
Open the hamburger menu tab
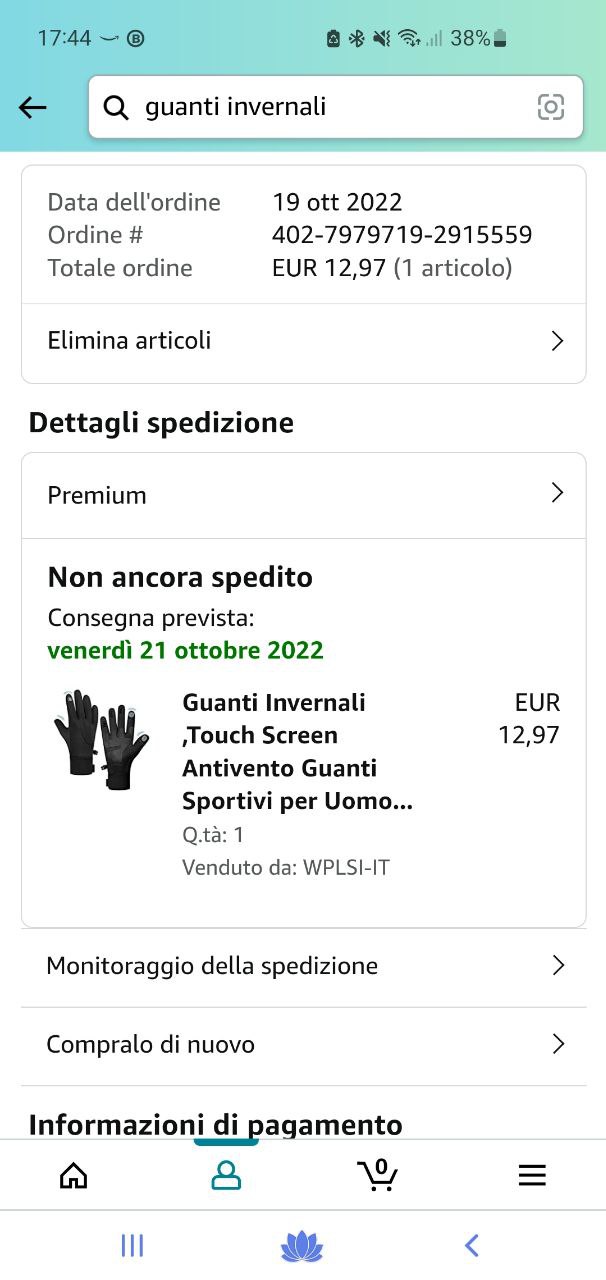[532, 1175]
